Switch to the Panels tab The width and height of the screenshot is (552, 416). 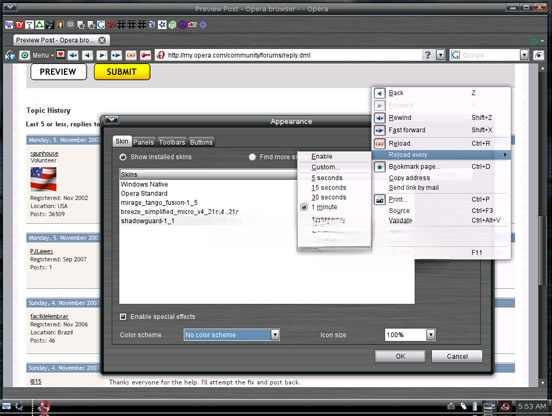point(144,142)
